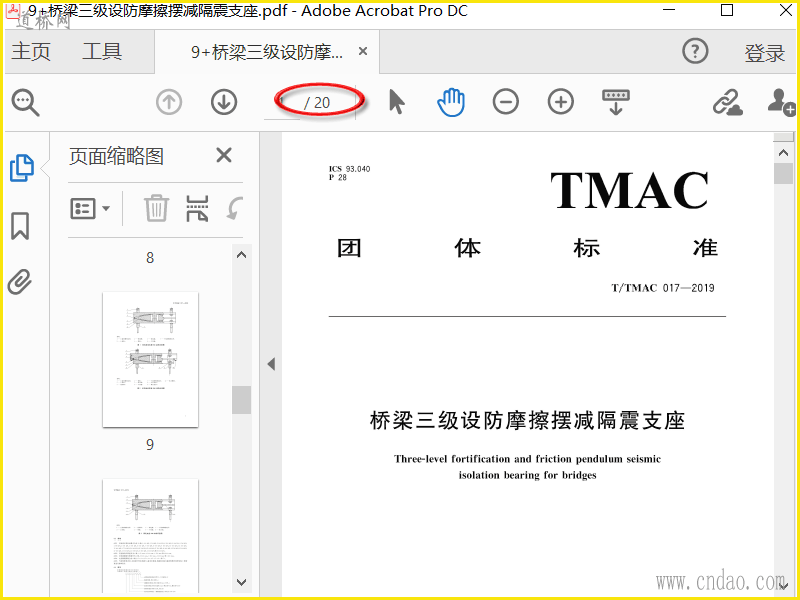Click the 页面缩略图 panel title
The height and width of the screenshot is (600, 800).
point(116,156)
